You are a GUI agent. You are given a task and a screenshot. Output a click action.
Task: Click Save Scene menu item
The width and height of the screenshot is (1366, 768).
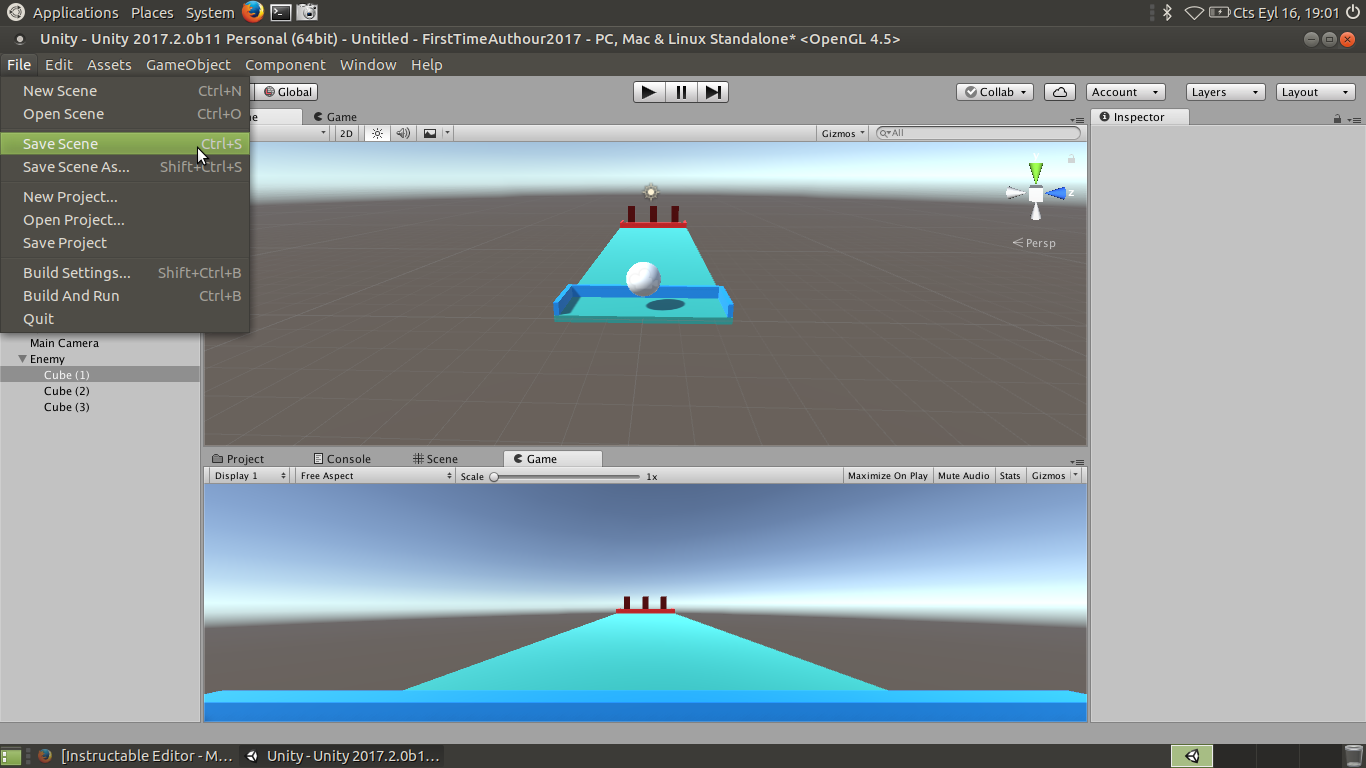click(x=124, y=144)
